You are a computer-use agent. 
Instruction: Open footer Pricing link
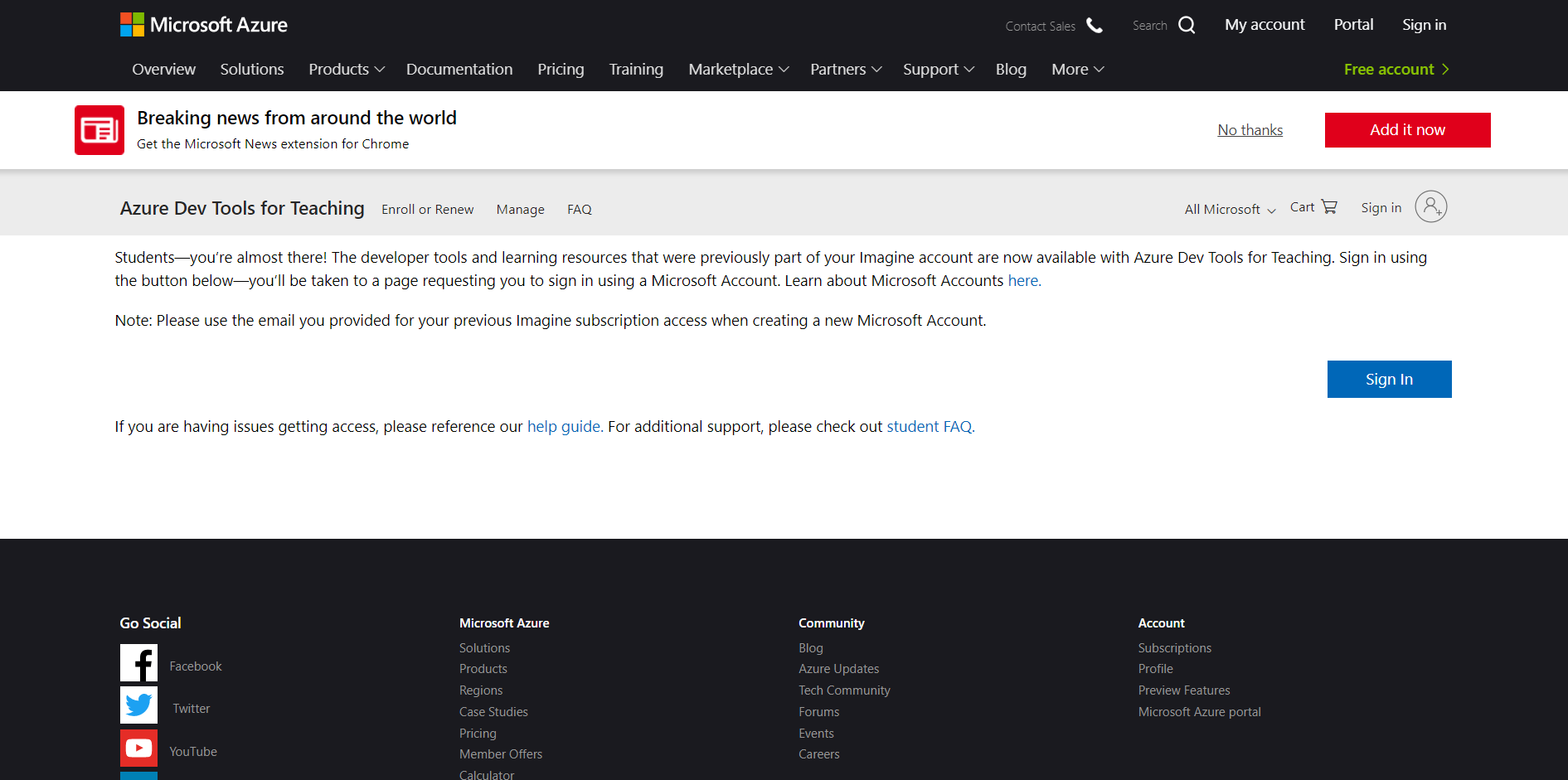pyautogui.click(x=478, y=734)
